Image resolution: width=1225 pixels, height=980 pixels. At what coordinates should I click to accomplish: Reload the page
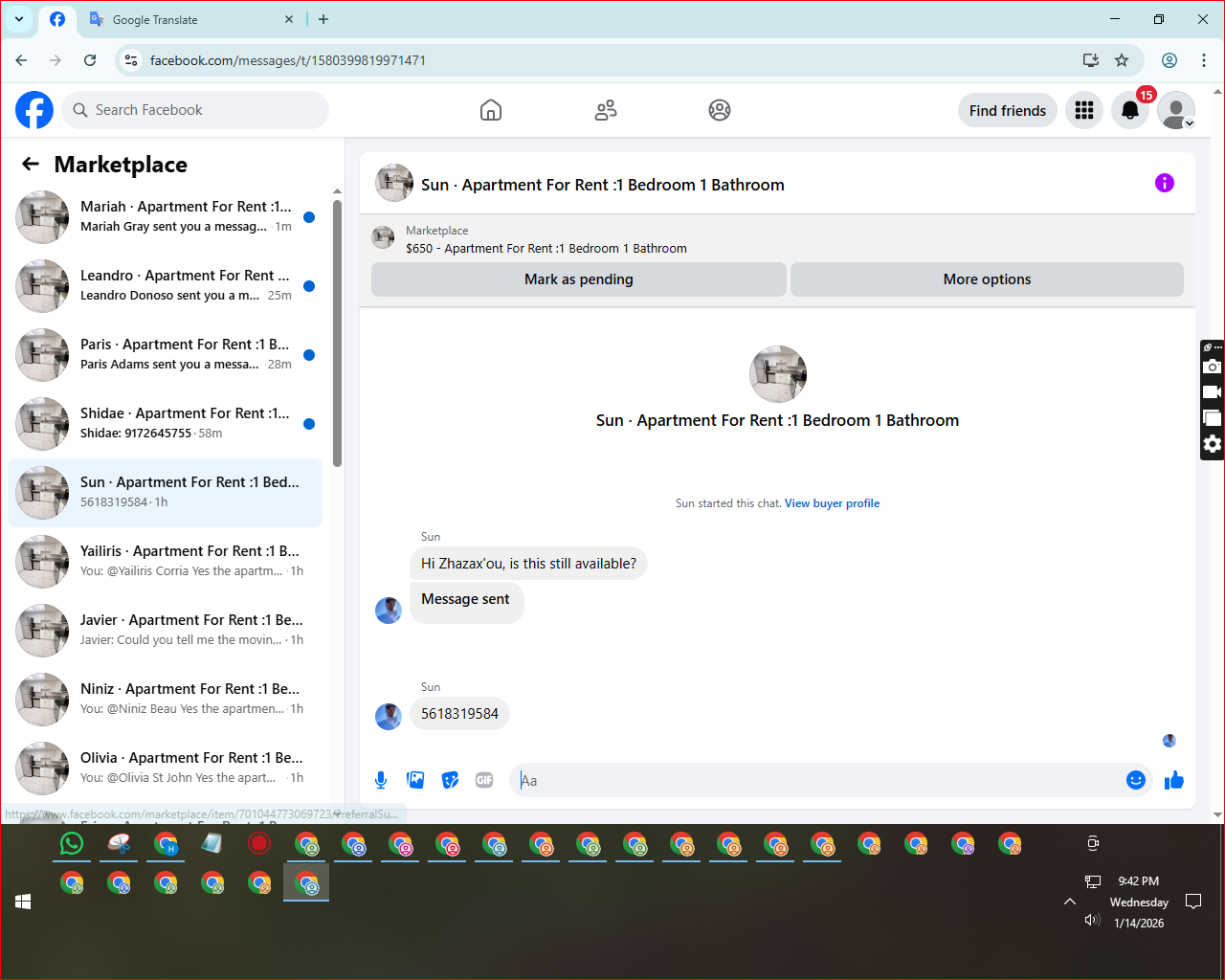[x=90, y=60]
